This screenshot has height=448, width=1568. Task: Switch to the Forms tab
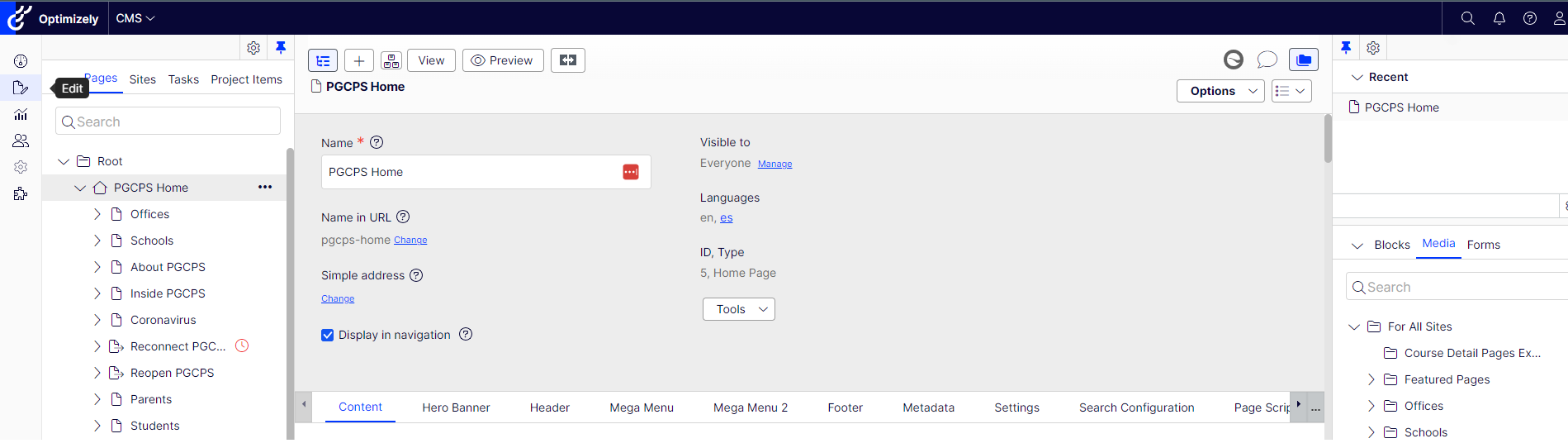tap(1484, 245)
